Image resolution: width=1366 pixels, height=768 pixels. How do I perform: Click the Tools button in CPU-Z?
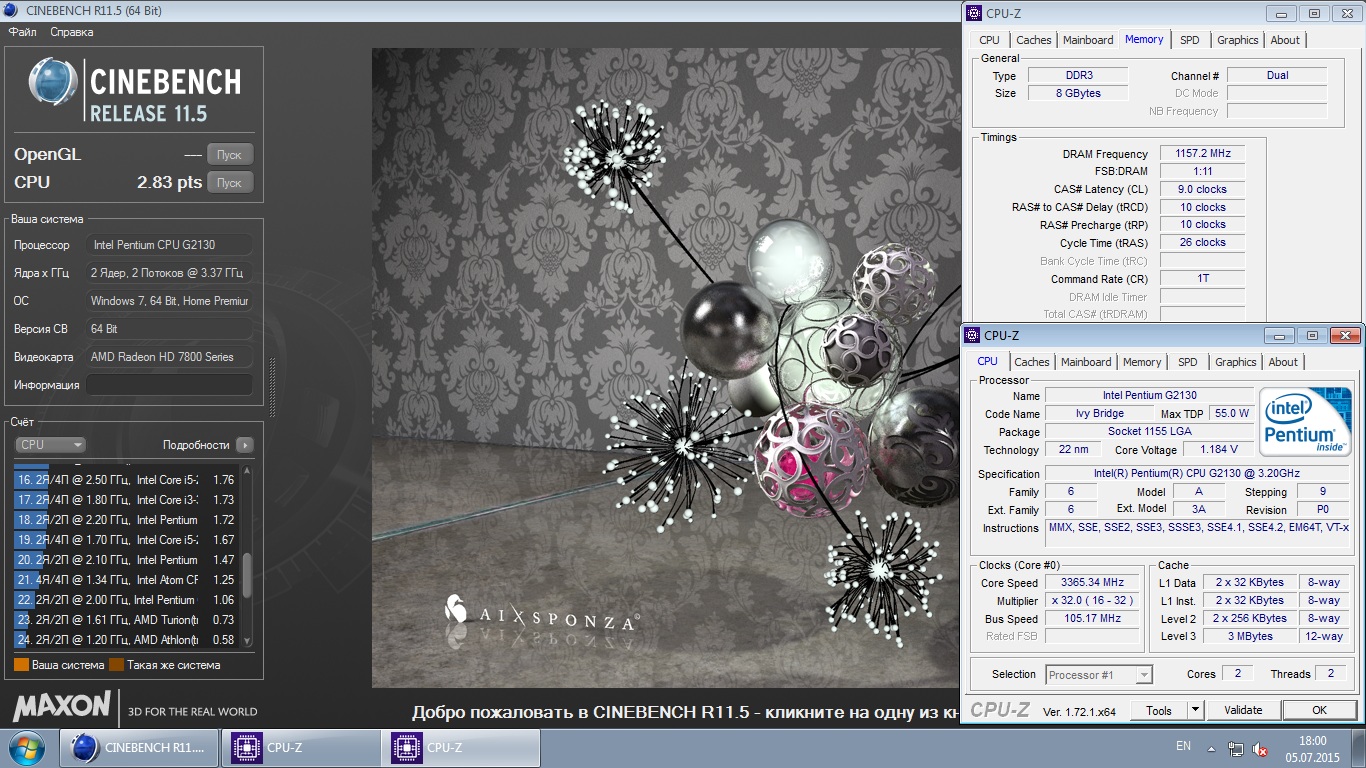coord(1159,710)
